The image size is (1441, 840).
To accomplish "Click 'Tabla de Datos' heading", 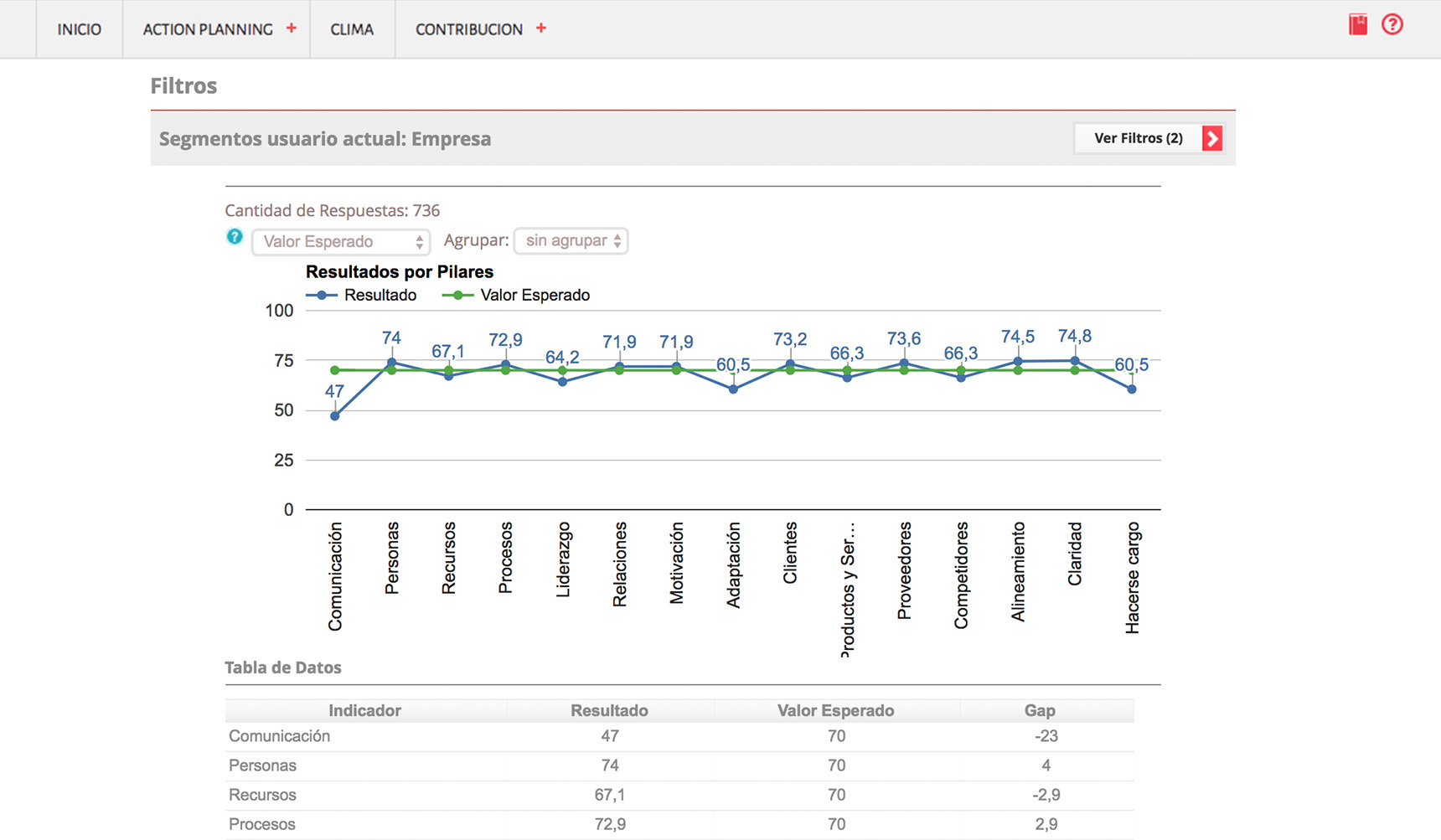I will (x=283, y=667).
